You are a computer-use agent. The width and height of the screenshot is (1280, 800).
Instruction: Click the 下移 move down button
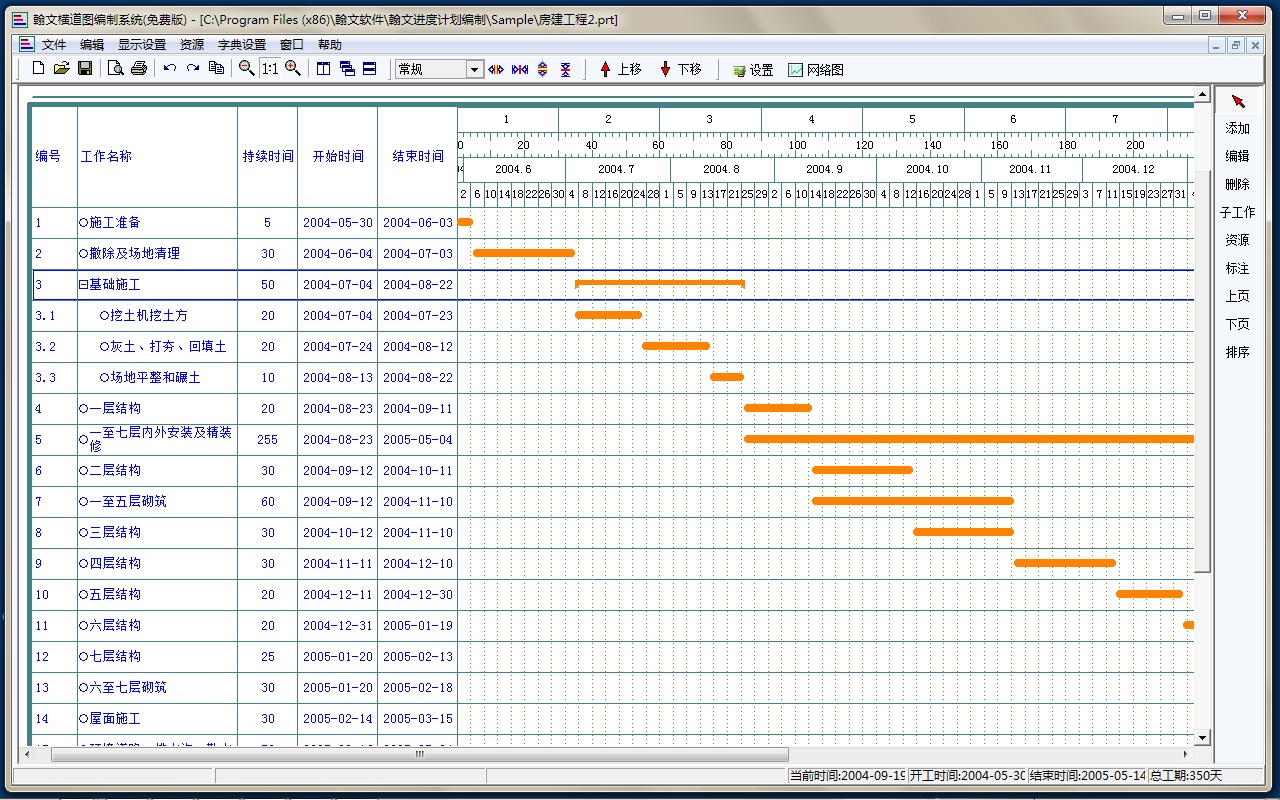(x=680, y=69)
